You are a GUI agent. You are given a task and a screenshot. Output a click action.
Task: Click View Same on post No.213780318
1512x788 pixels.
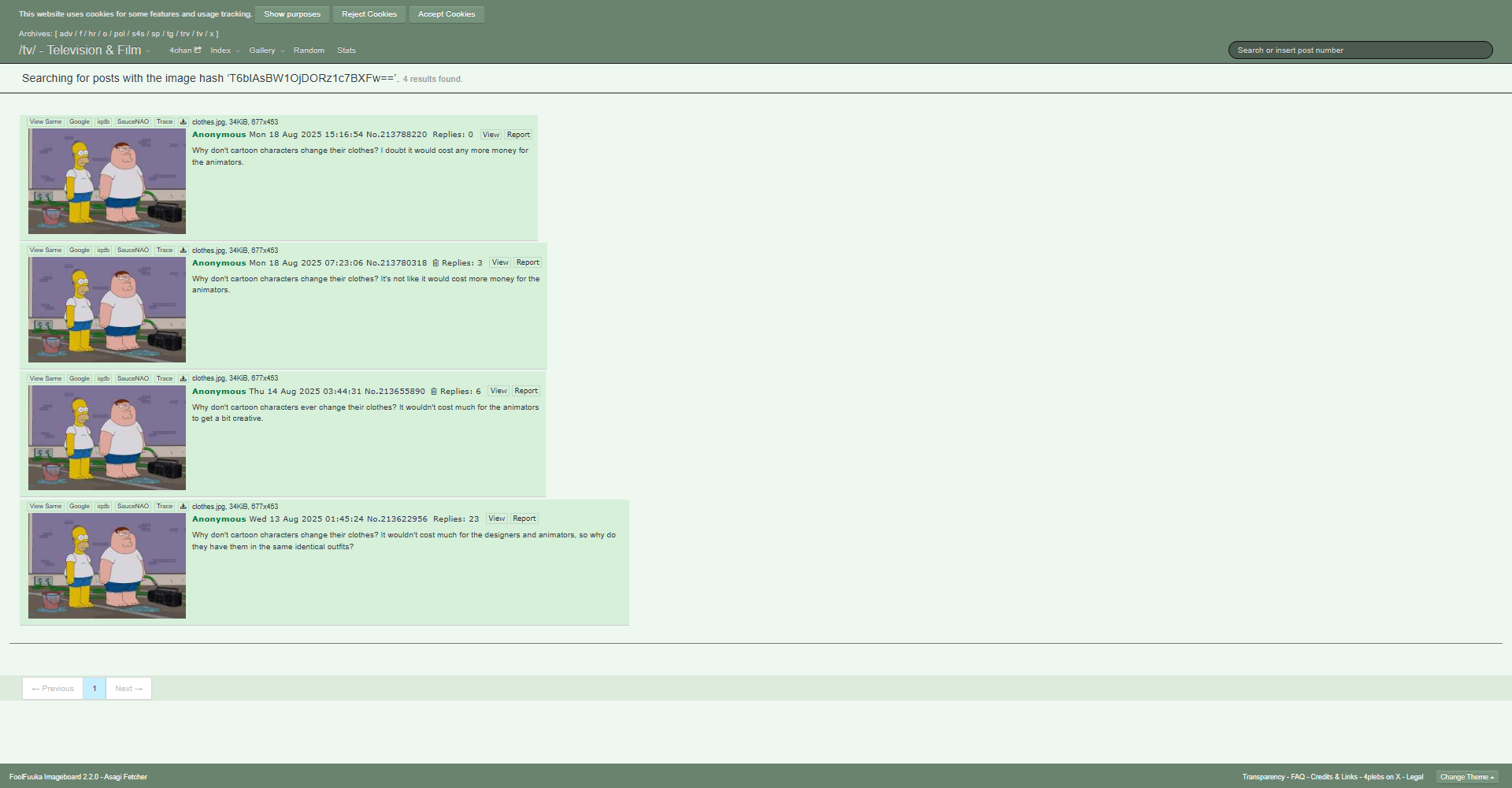pos(46,251)
